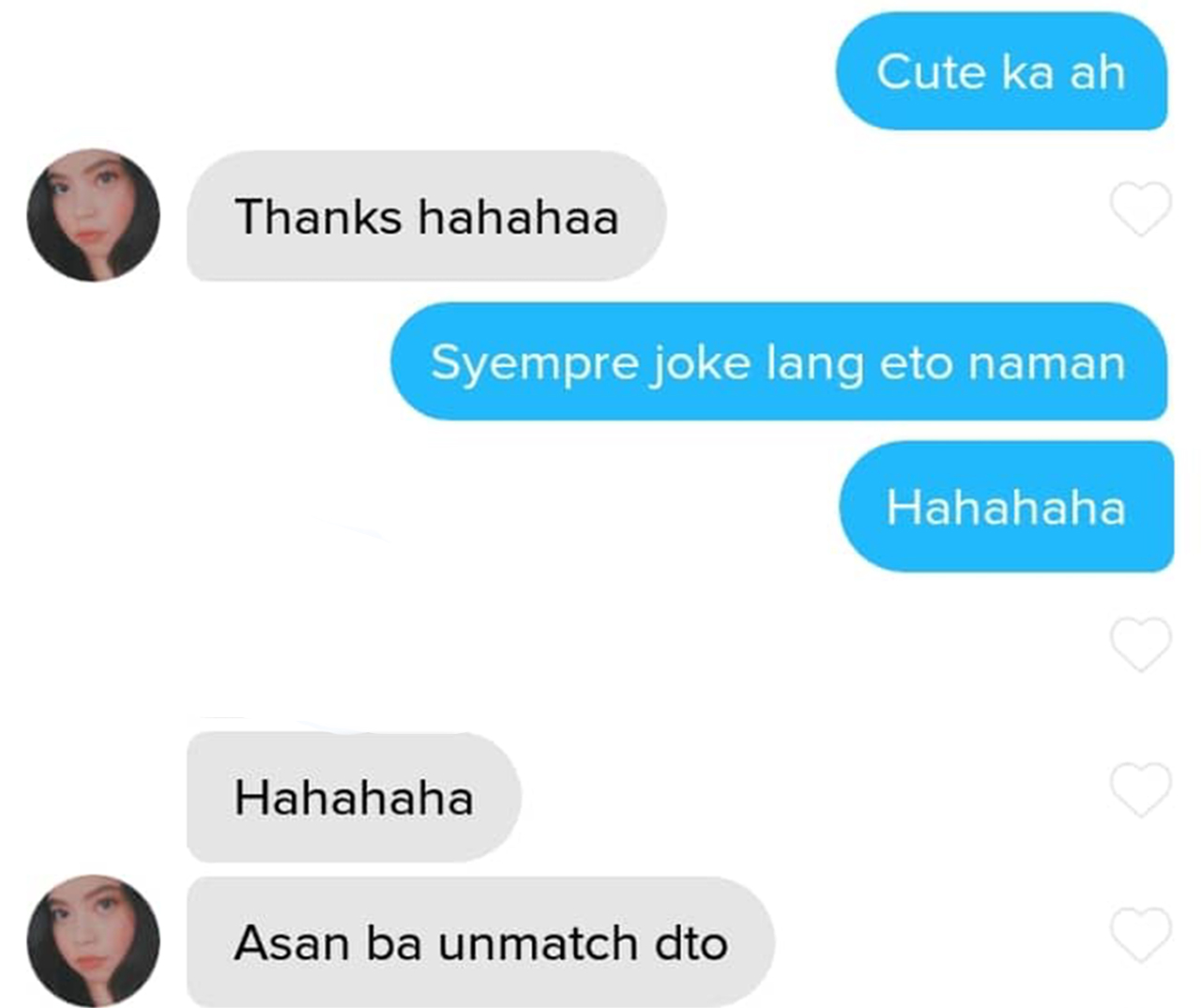Image resolution: width=1201 pixels, height=1008 pixels.
Task: Tap the "Syempre joke lang eto naman" message
Action: click(779, 361)
